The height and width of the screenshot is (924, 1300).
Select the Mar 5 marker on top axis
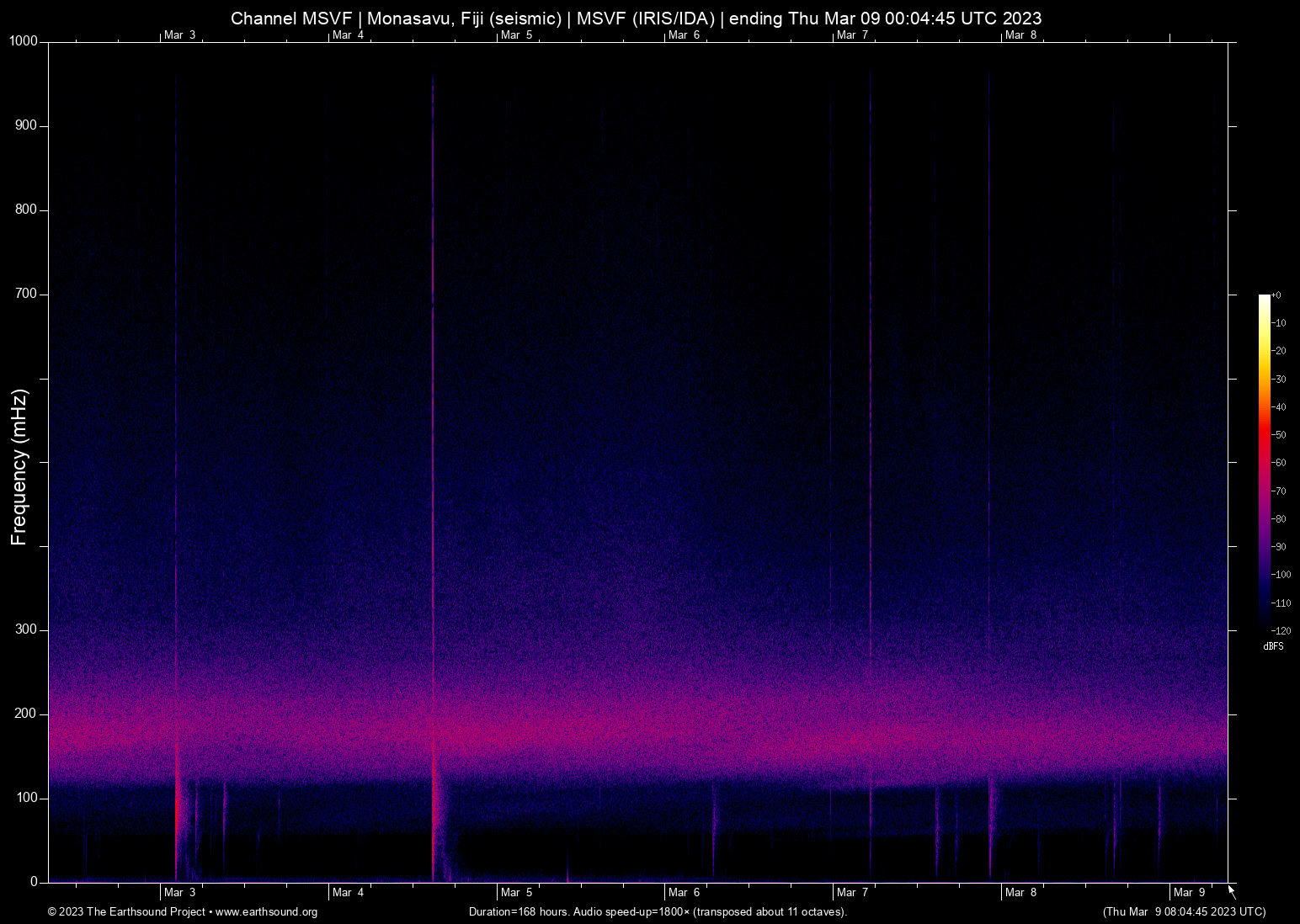516,35
